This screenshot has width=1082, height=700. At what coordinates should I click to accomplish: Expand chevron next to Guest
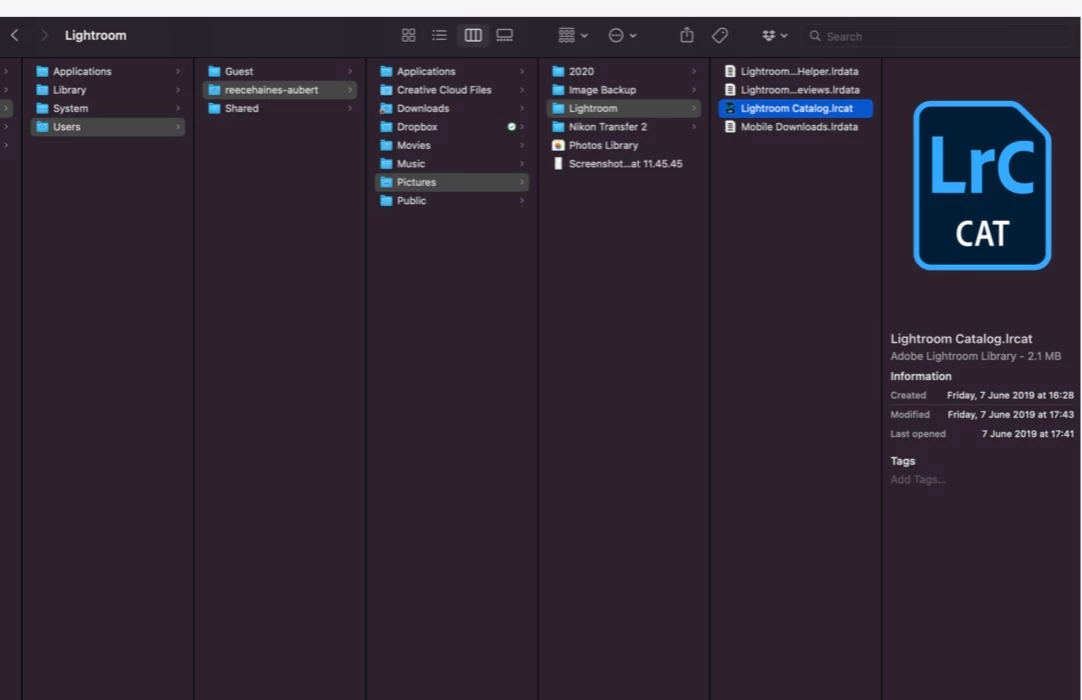pyautogui.click(x=350, y=71)
